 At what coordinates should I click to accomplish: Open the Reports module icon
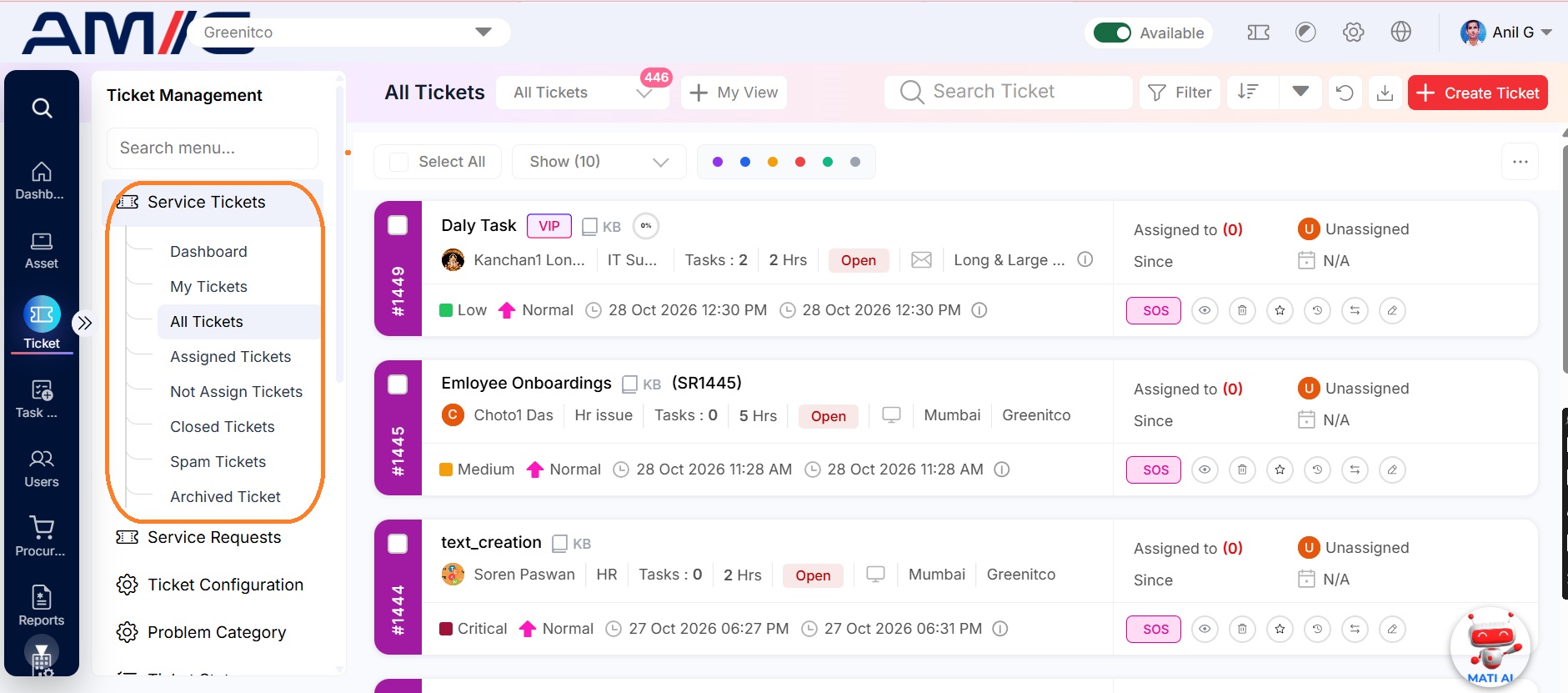42,606
